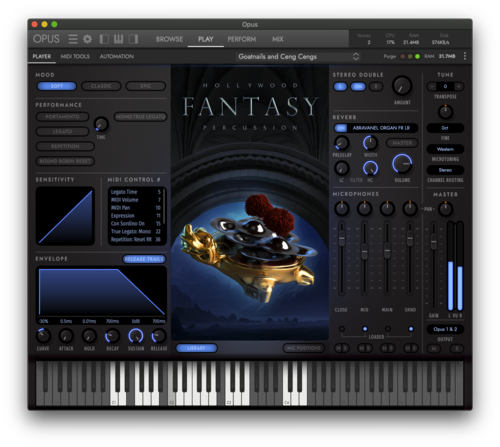
Task: Open the Goatnails and Ceng Cengs instrument selector
Action: point(298,56)
